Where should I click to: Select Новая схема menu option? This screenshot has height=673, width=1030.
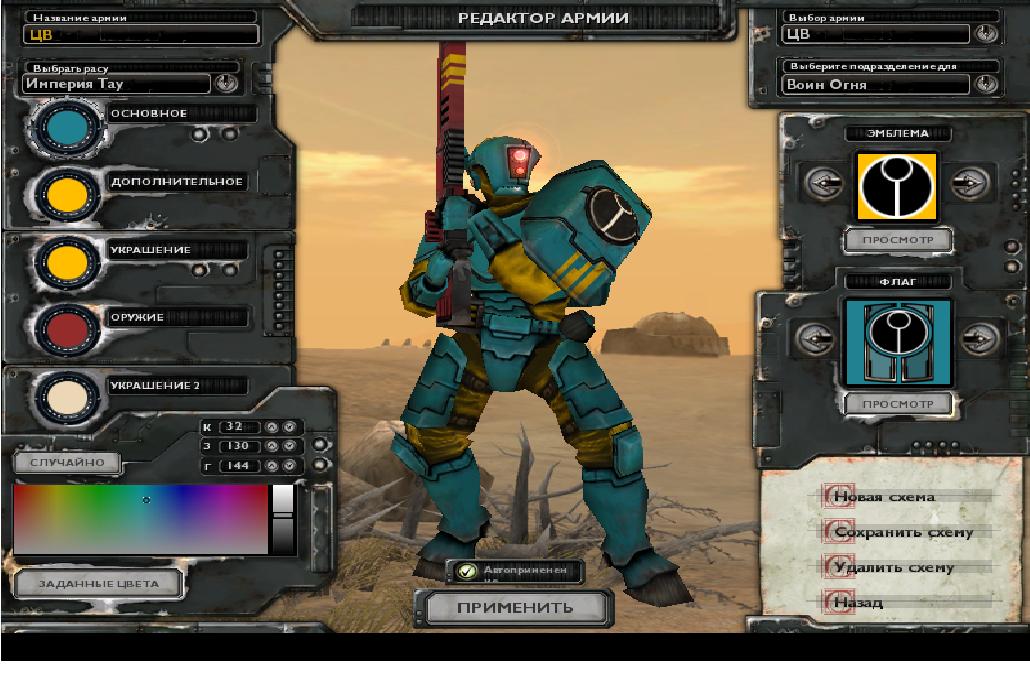[884, 497]
